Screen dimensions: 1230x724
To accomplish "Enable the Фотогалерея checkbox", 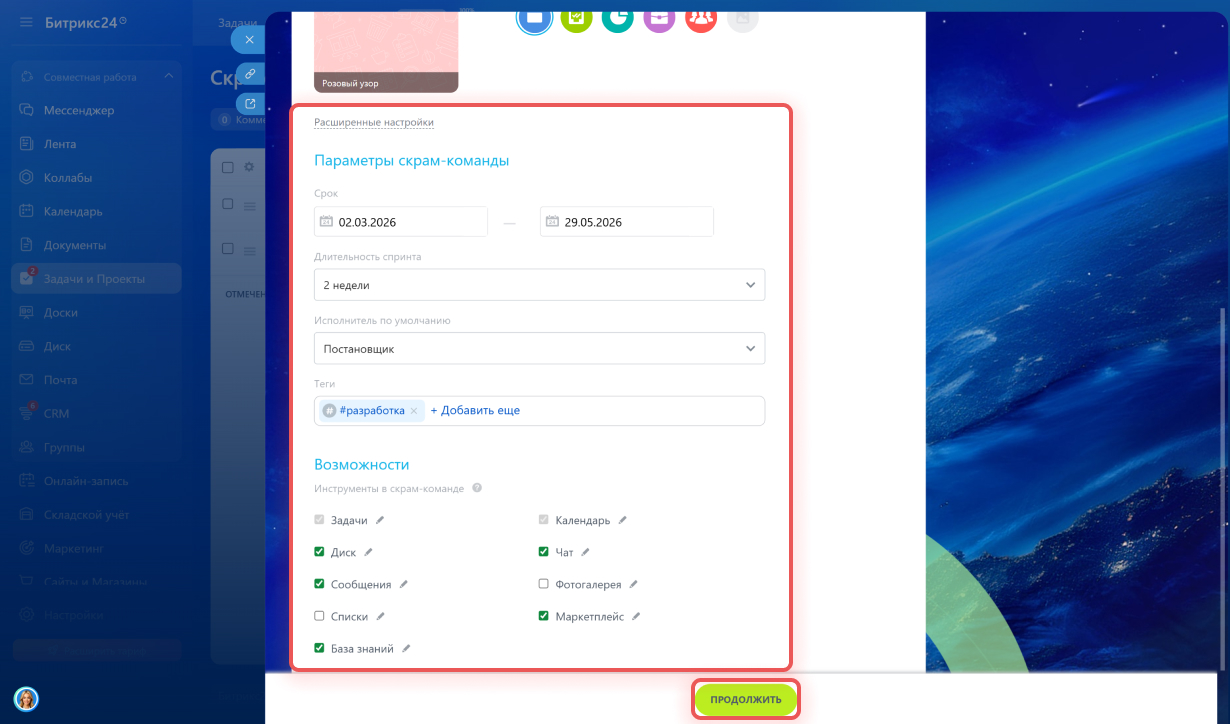I will [x=543, y=584].
